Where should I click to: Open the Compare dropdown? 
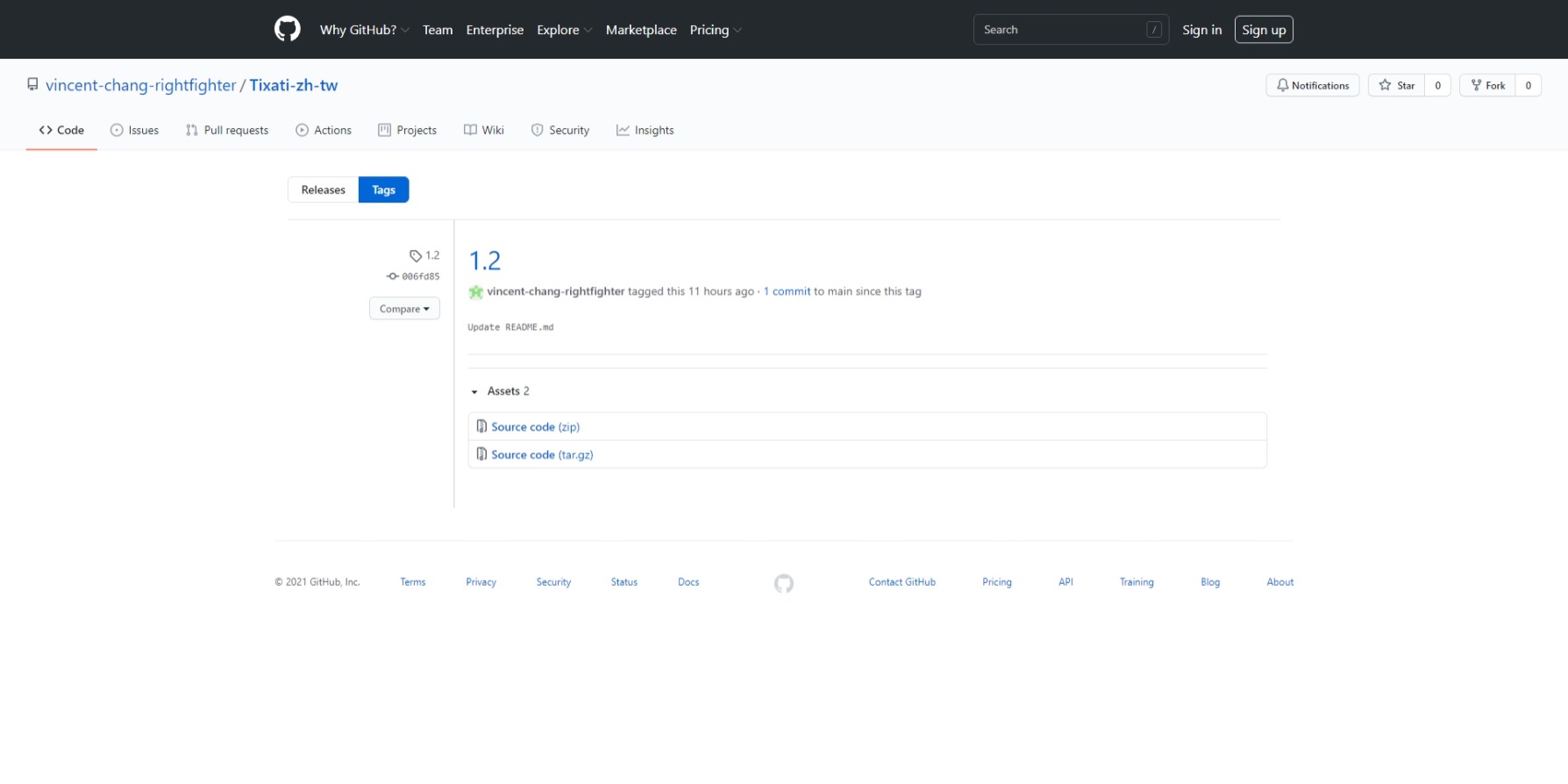(x=404, y=309)
